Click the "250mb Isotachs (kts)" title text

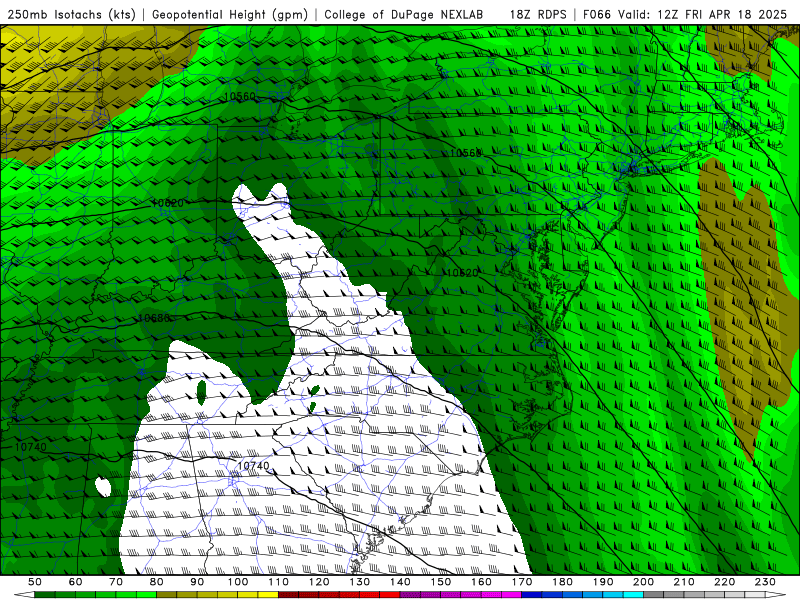[x=72, y=14]
